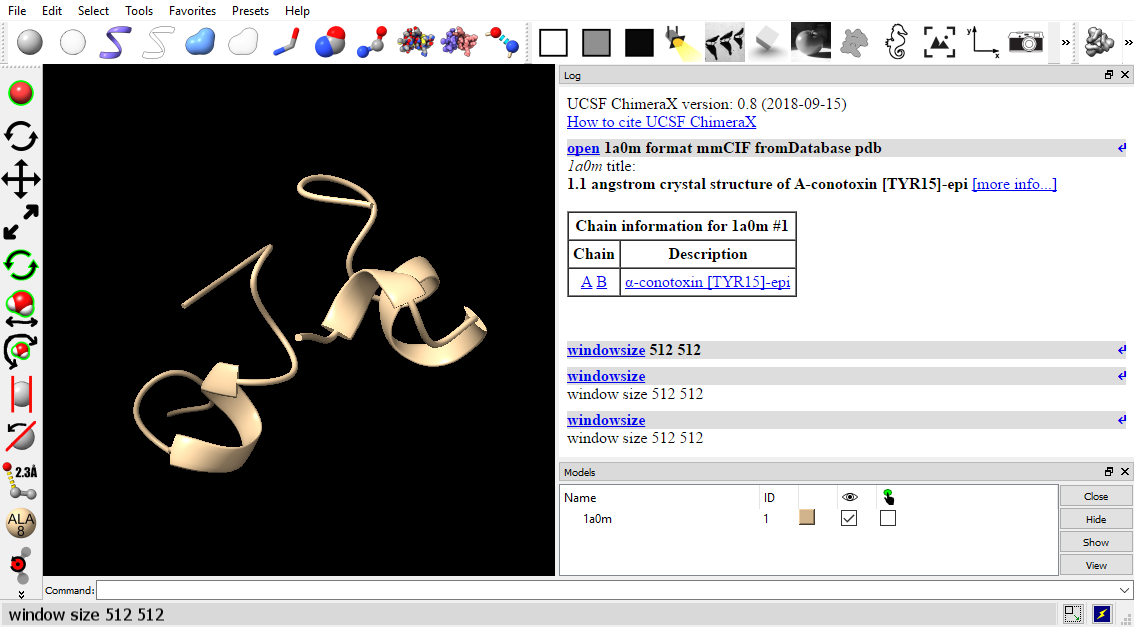Select the move model crossed-arrows tool
Image resolution: width=1134 pixels, height=627 pixels.
point(21,180)
